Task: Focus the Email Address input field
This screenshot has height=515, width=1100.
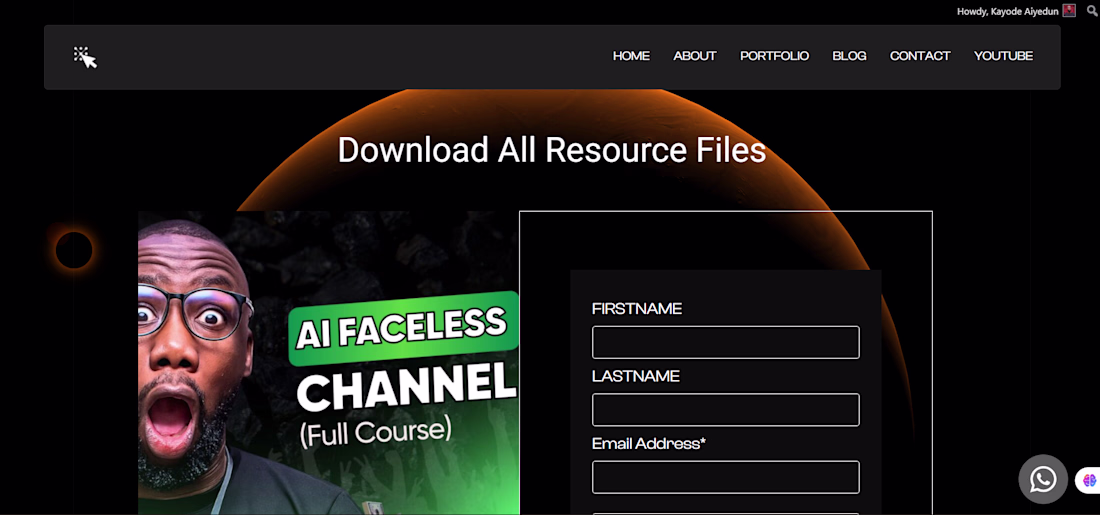Action: click(725, 477)
